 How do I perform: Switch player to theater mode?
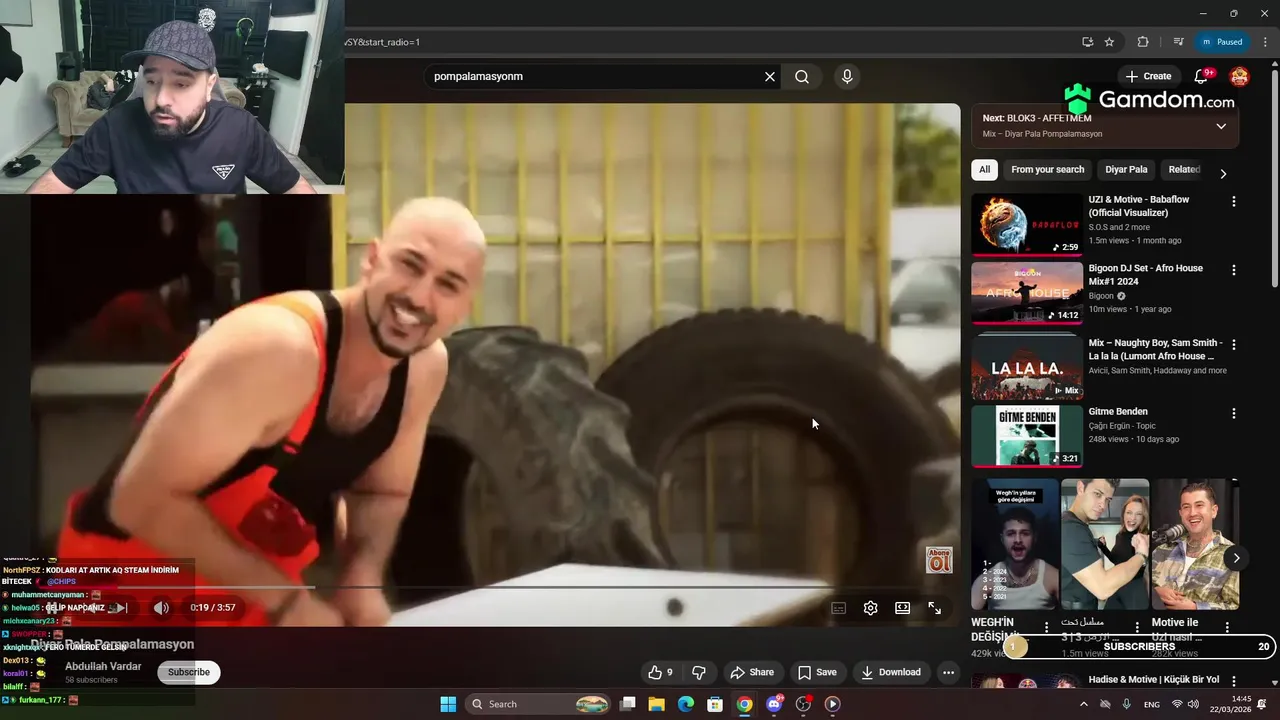[902, 608]
